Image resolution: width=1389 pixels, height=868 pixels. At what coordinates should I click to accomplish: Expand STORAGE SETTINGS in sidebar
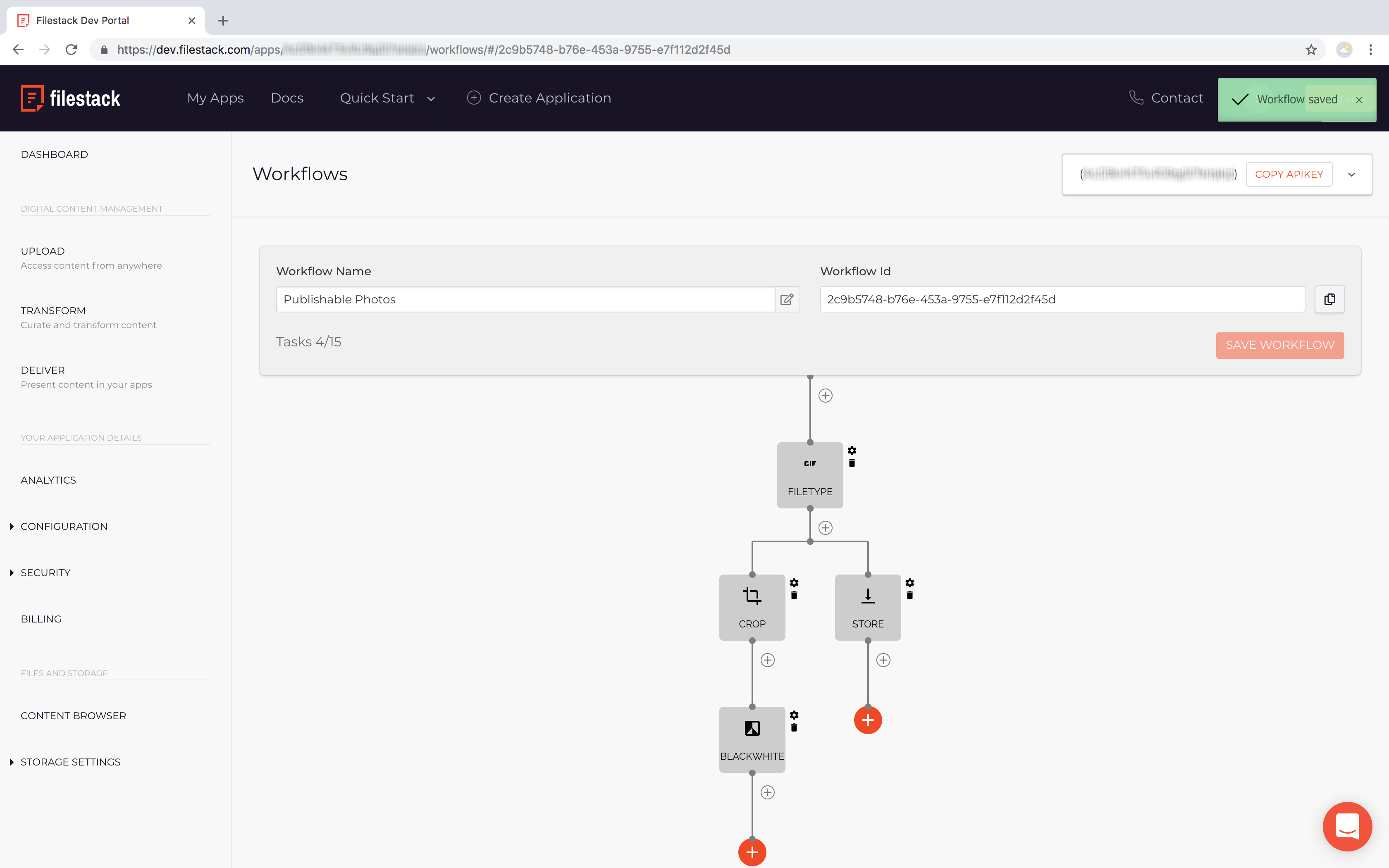pos(70,762)
